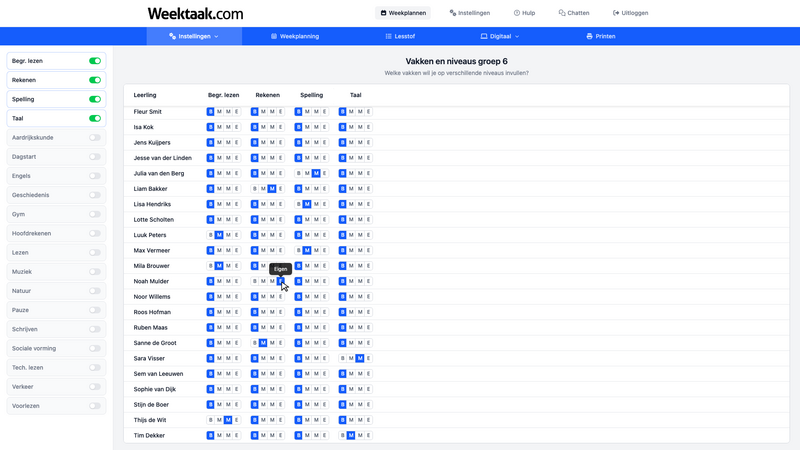The image size is (800, 450).
Task: Switch on the Hoofdrekenen toggle
Action: tap(95, 233)
